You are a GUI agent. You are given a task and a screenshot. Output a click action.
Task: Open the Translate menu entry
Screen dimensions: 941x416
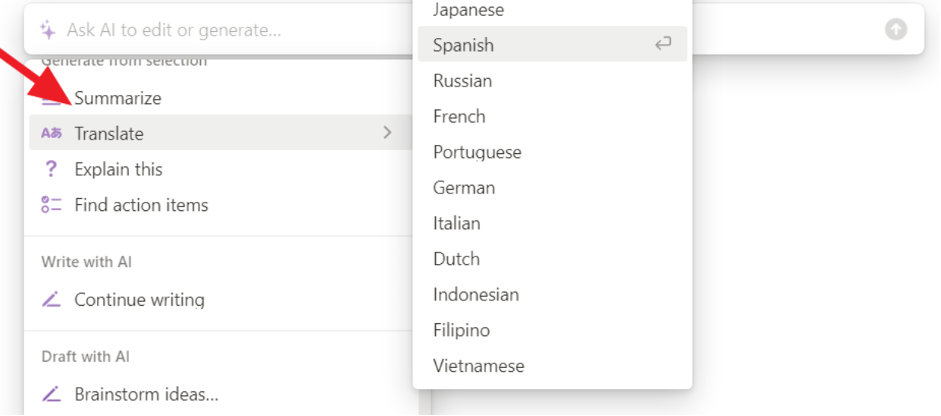(x=221, y=133)
